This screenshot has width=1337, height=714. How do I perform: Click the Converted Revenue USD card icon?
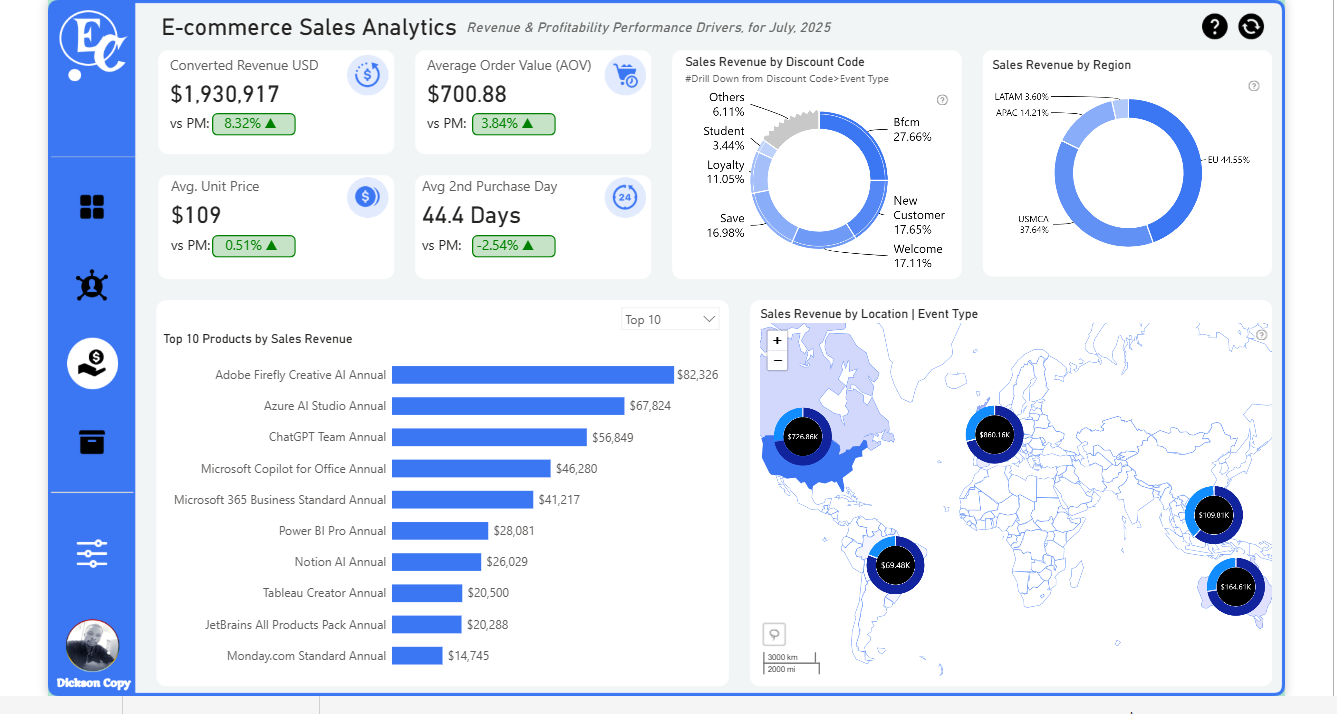click(x=367, y=75)
